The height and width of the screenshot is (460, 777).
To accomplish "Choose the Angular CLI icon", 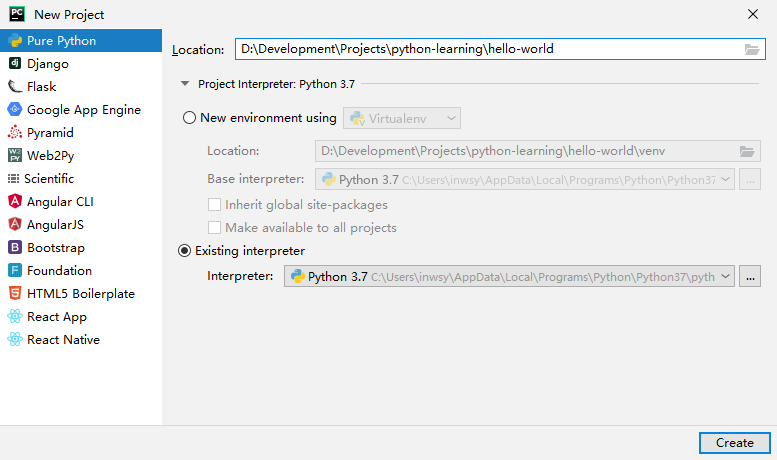I will coord(15,201).
